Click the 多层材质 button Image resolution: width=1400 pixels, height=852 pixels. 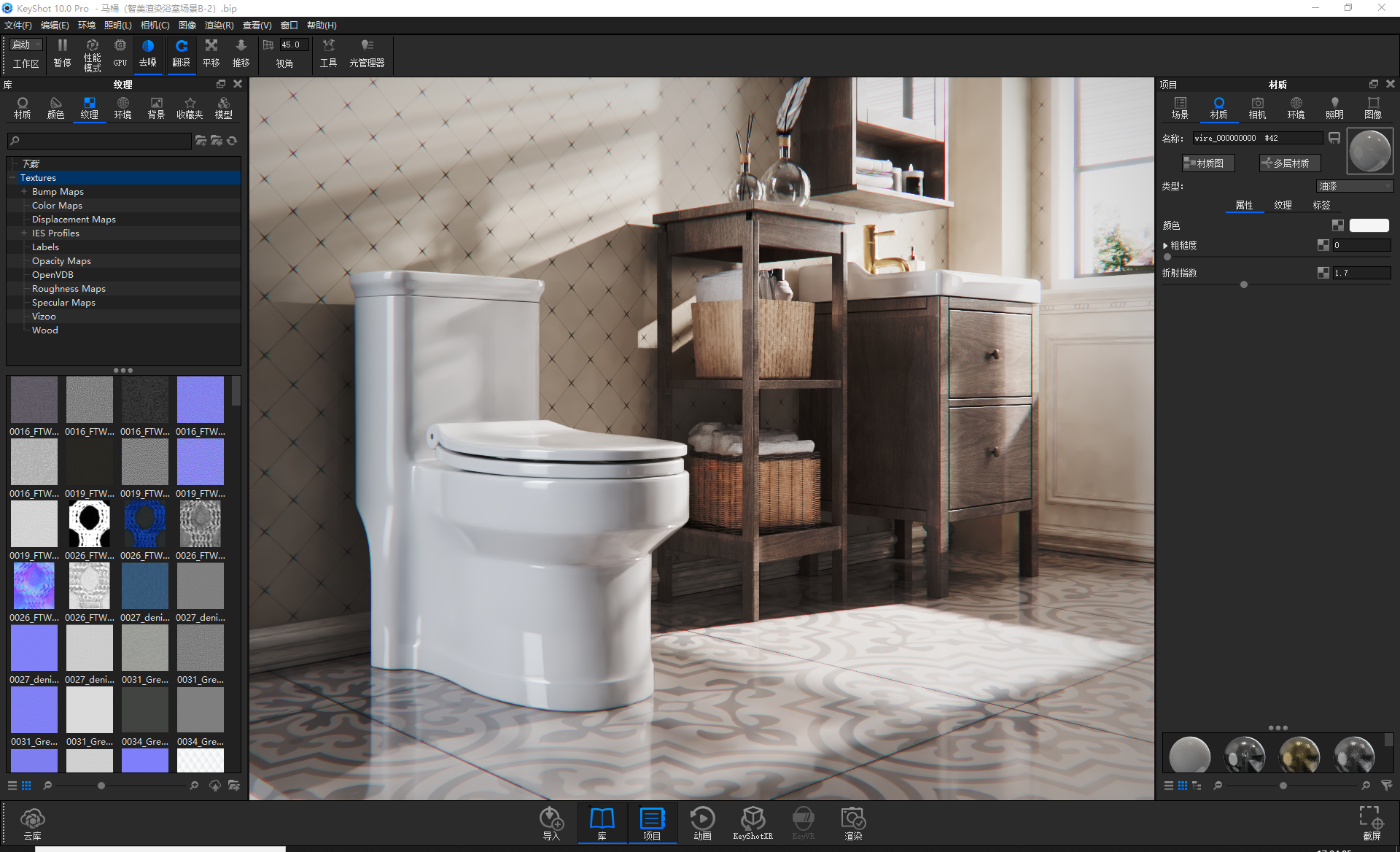click(1289, 163)
